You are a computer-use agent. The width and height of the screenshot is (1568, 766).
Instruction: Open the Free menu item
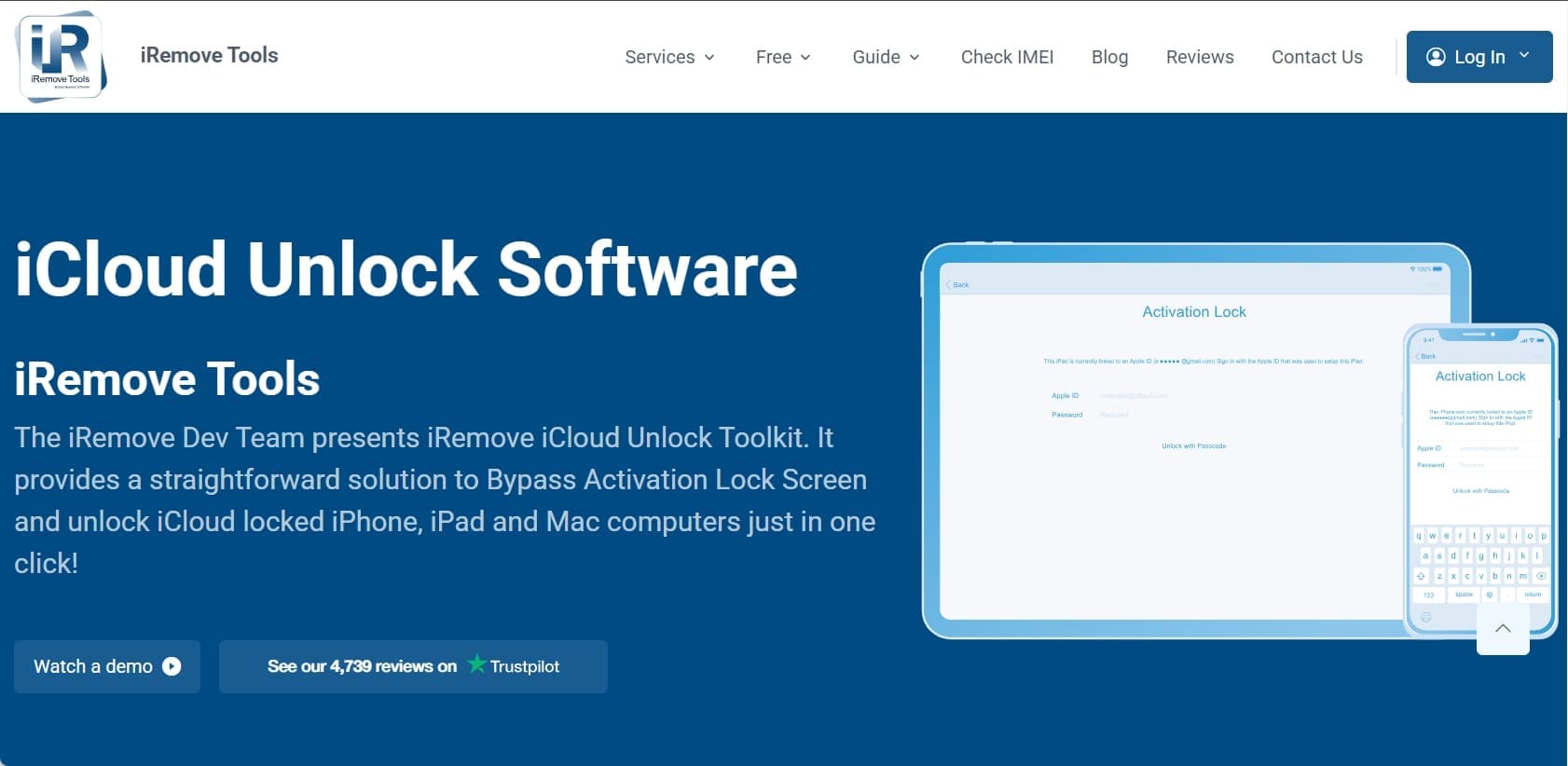tap(783, 57)
